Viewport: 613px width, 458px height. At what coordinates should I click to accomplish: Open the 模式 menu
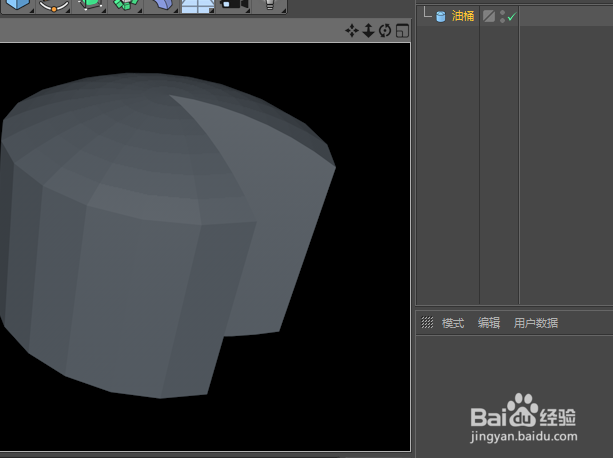click(453, 323)
